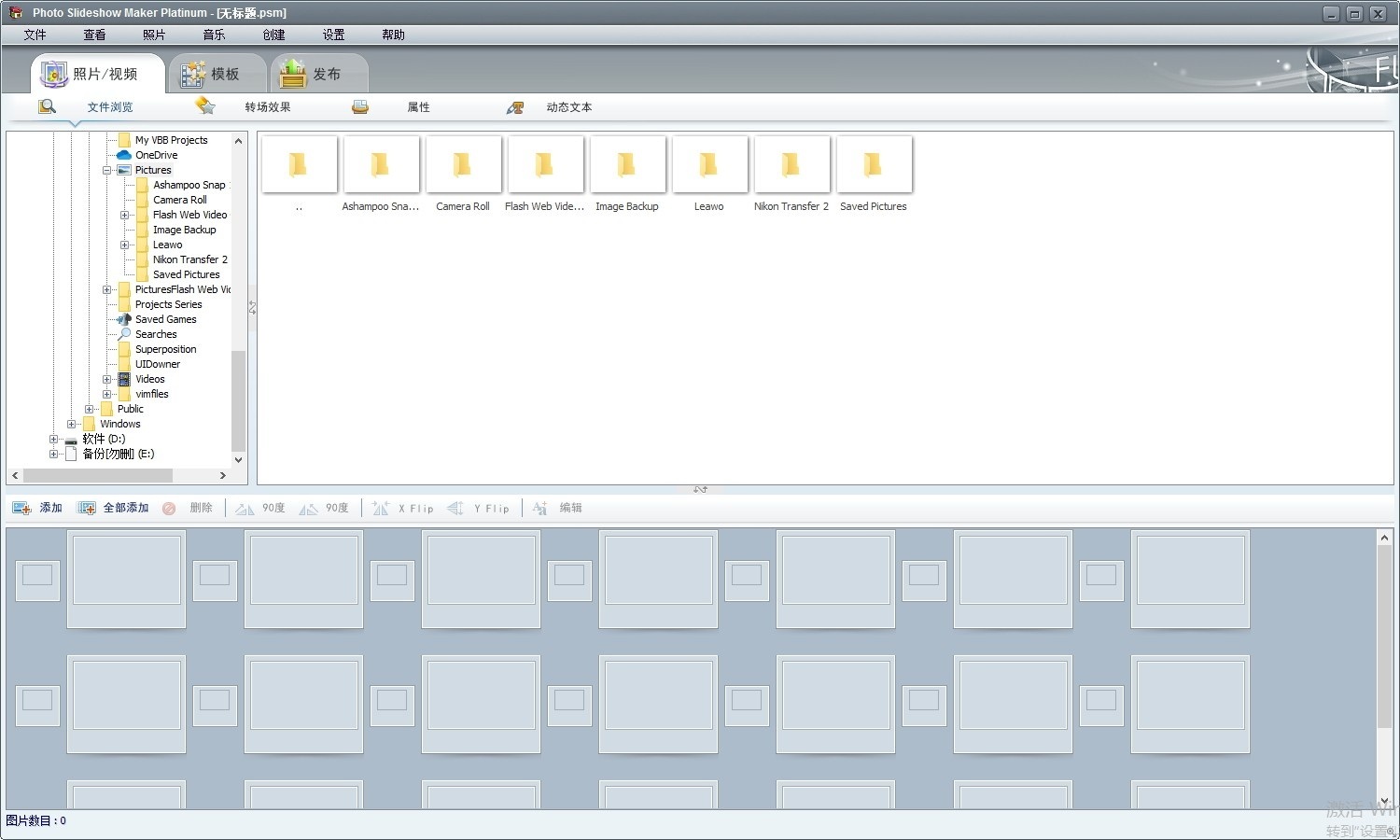1400x840 pixels.
Task: Click the Y Flip tool
Action: (478, 508)
